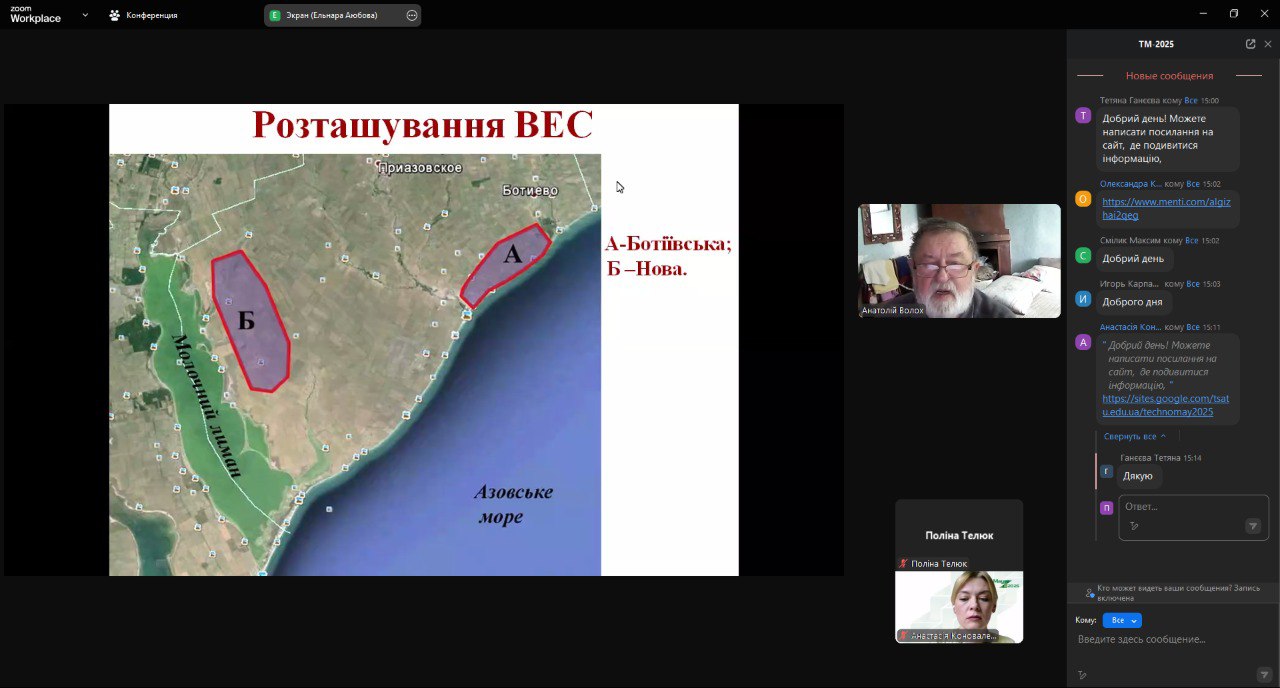Click the Добрий день message by Смілик
This screenshot has height=688, width=1280.
[x=1133, y=258]
